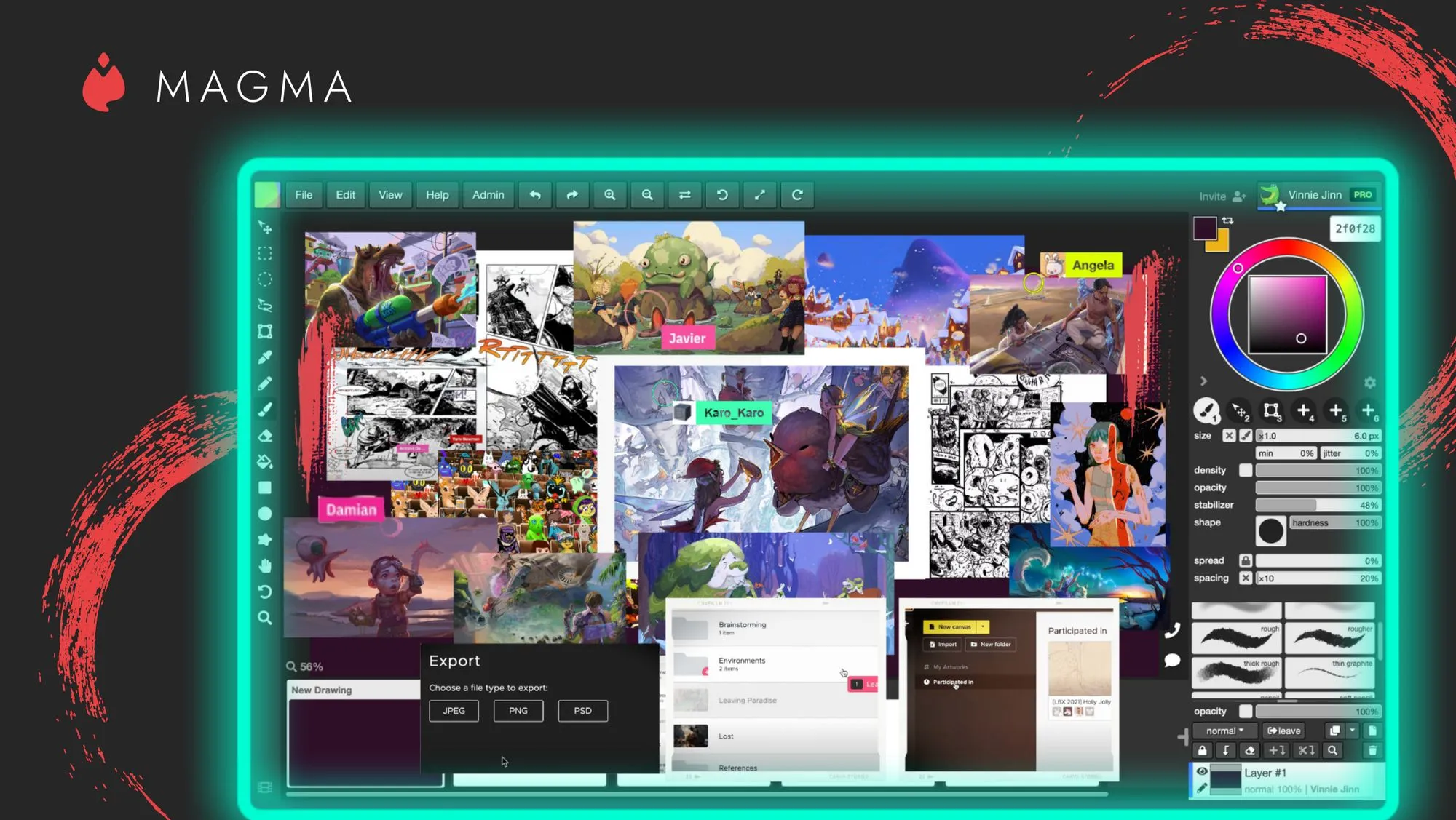Image resolution: width=1456 pixels, height=820 pixels.
Task: Select the thick rough brush preset
Action: pos(1236,673)
